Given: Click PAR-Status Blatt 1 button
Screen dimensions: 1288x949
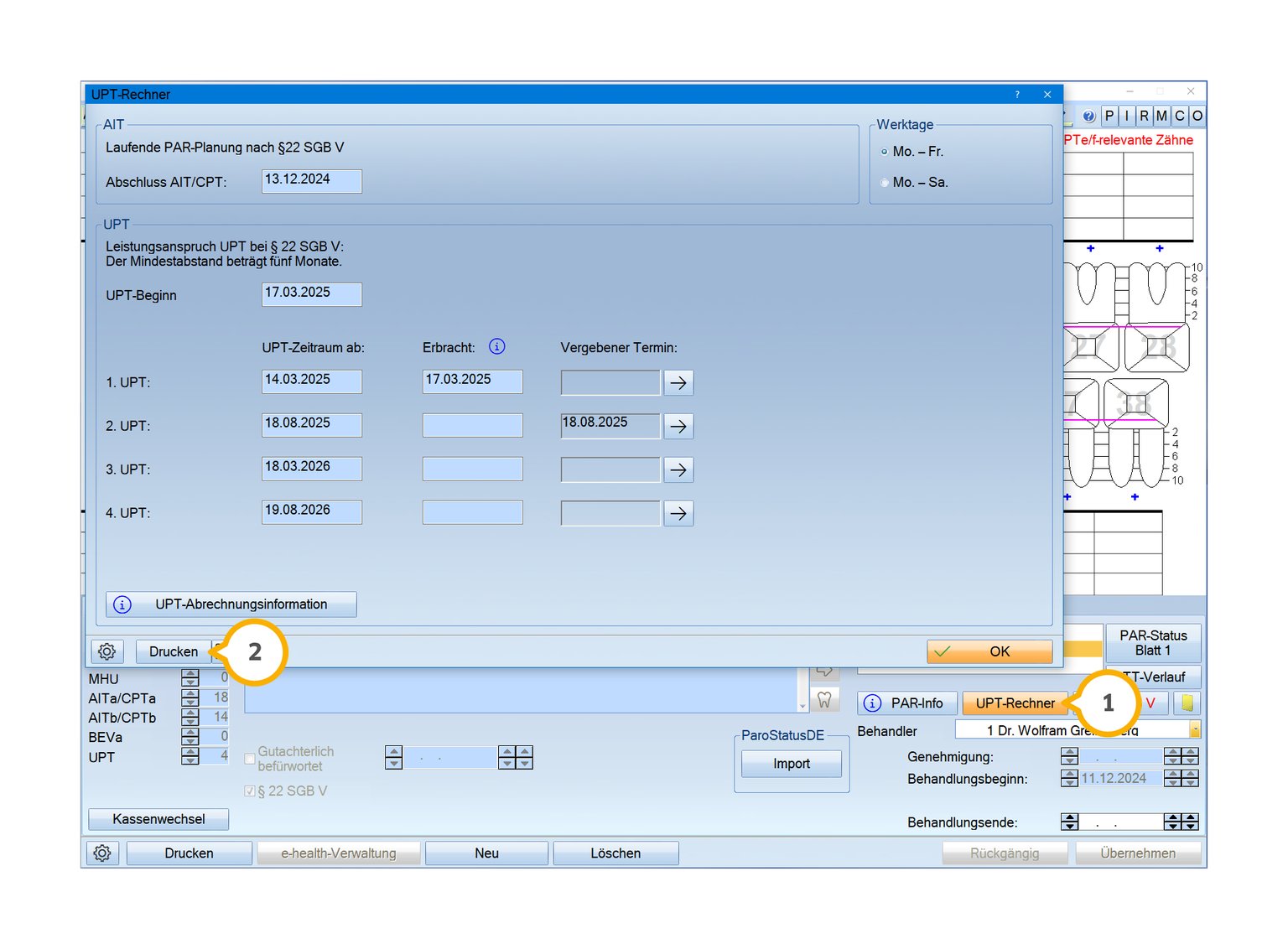Looking at the screenshot, I should [x=1154, y=643].
